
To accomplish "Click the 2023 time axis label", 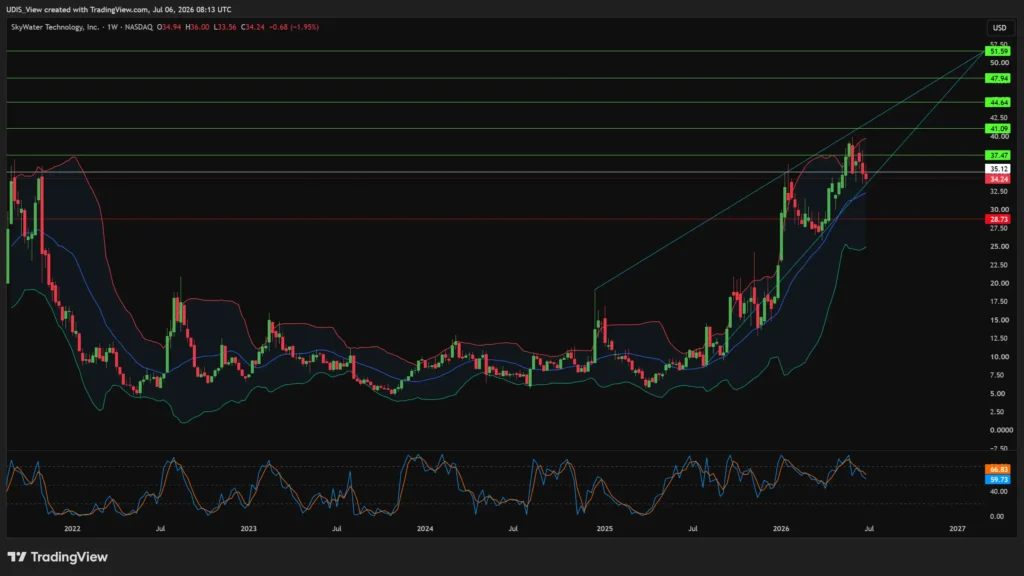I will pyautogui.click(x=248, y=528).
